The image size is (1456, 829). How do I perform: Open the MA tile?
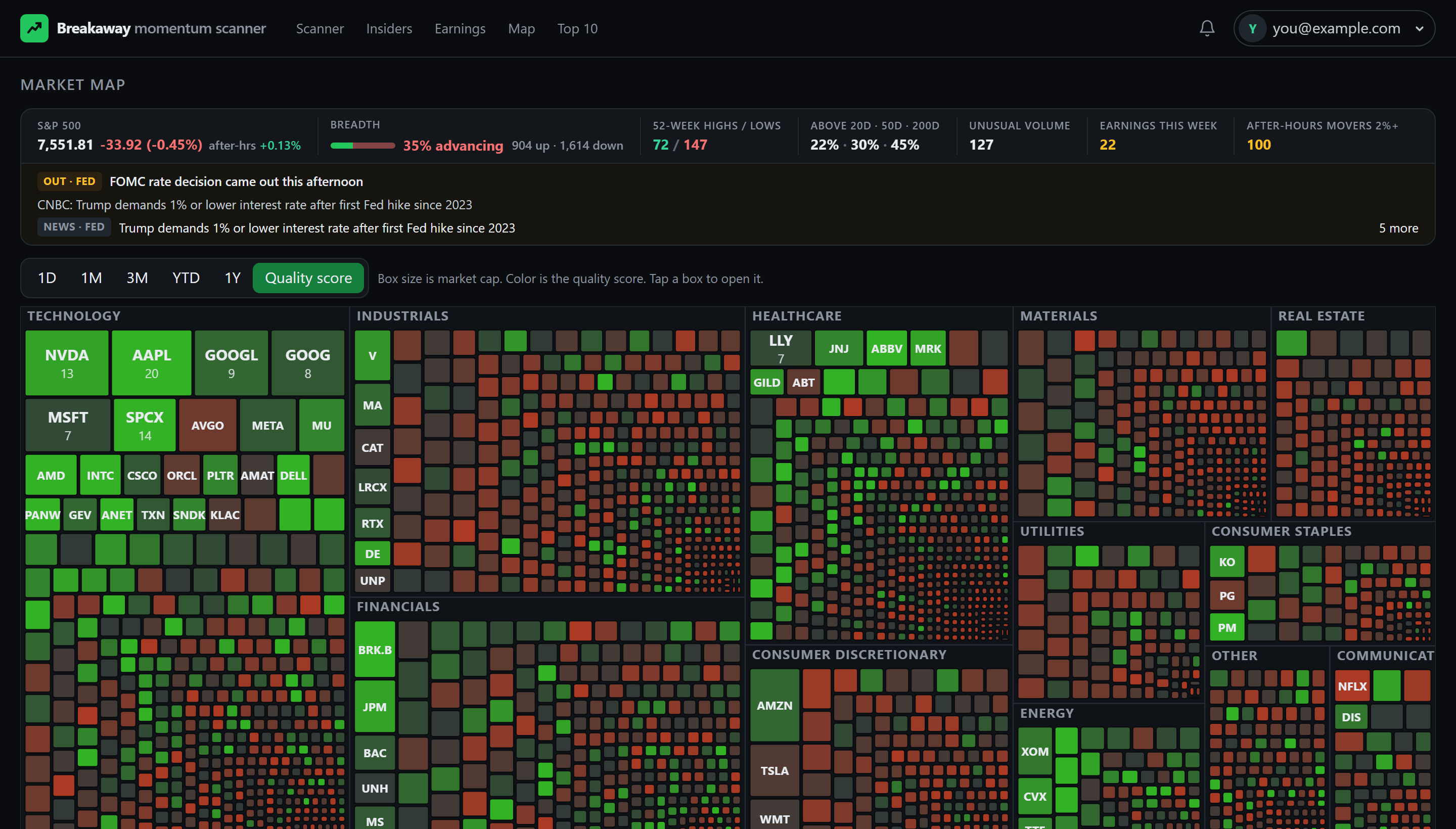[373, 405]
